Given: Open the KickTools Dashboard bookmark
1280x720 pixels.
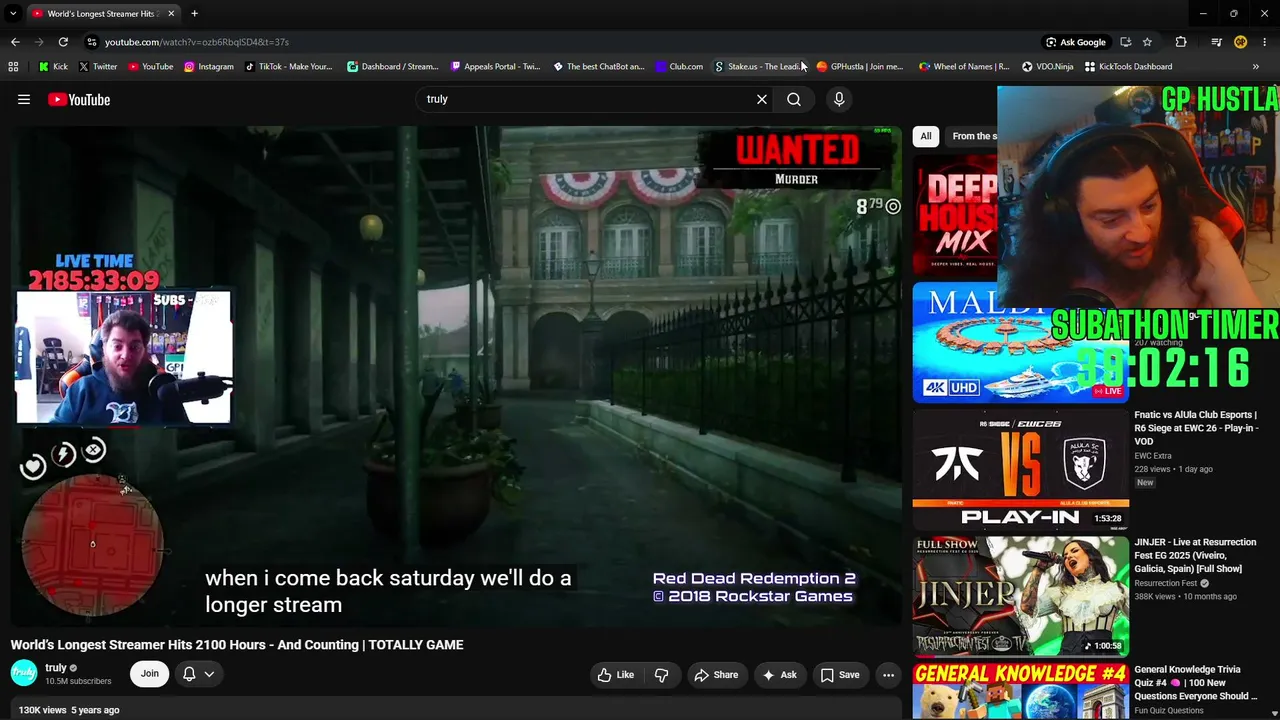Looking at the screenshot, I should pyautogui.click(x=1128, y=67).
